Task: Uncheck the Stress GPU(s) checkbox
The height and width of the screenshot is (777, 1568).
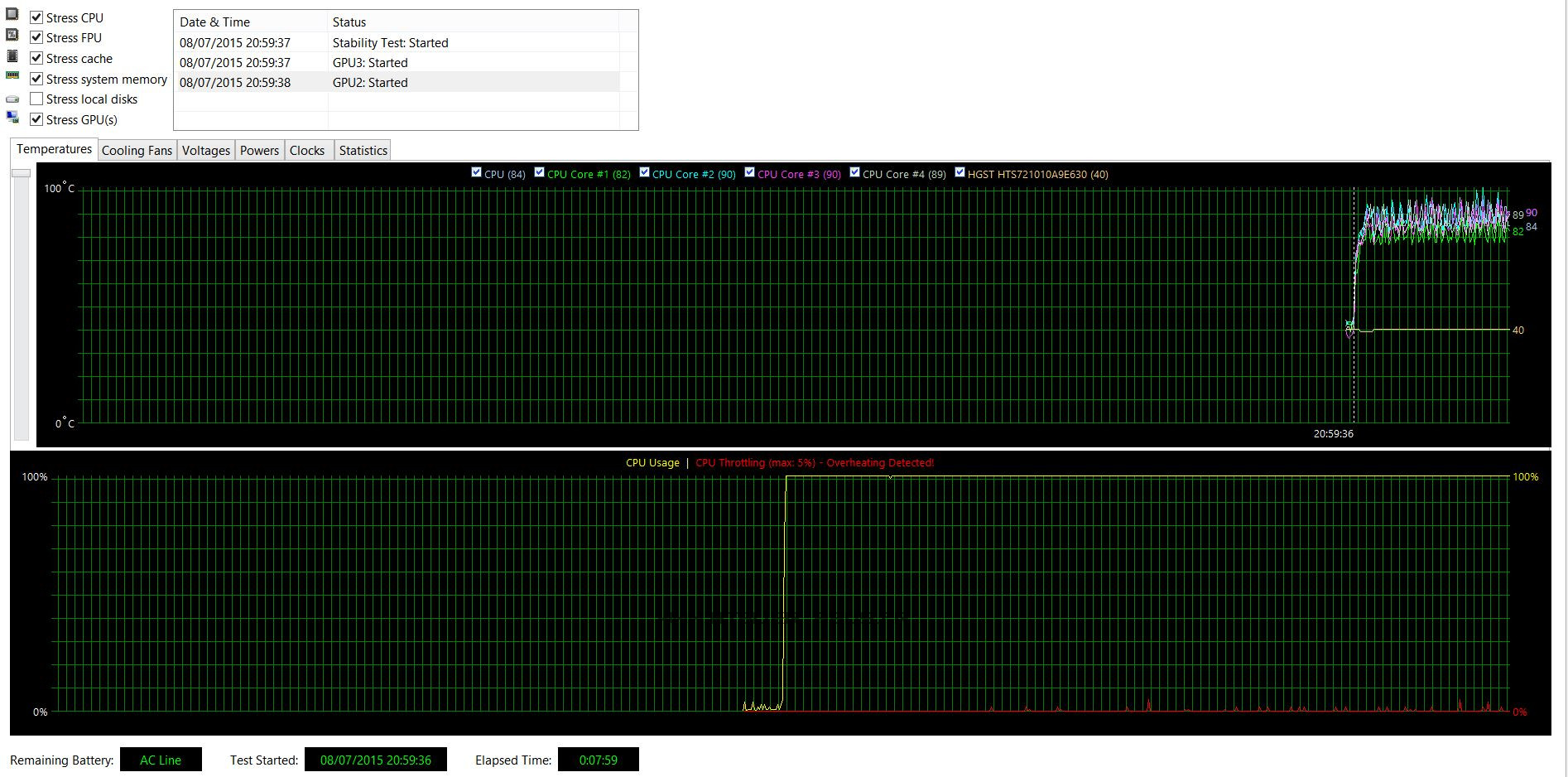Action: pyautogui.click(x=36, y=119)
